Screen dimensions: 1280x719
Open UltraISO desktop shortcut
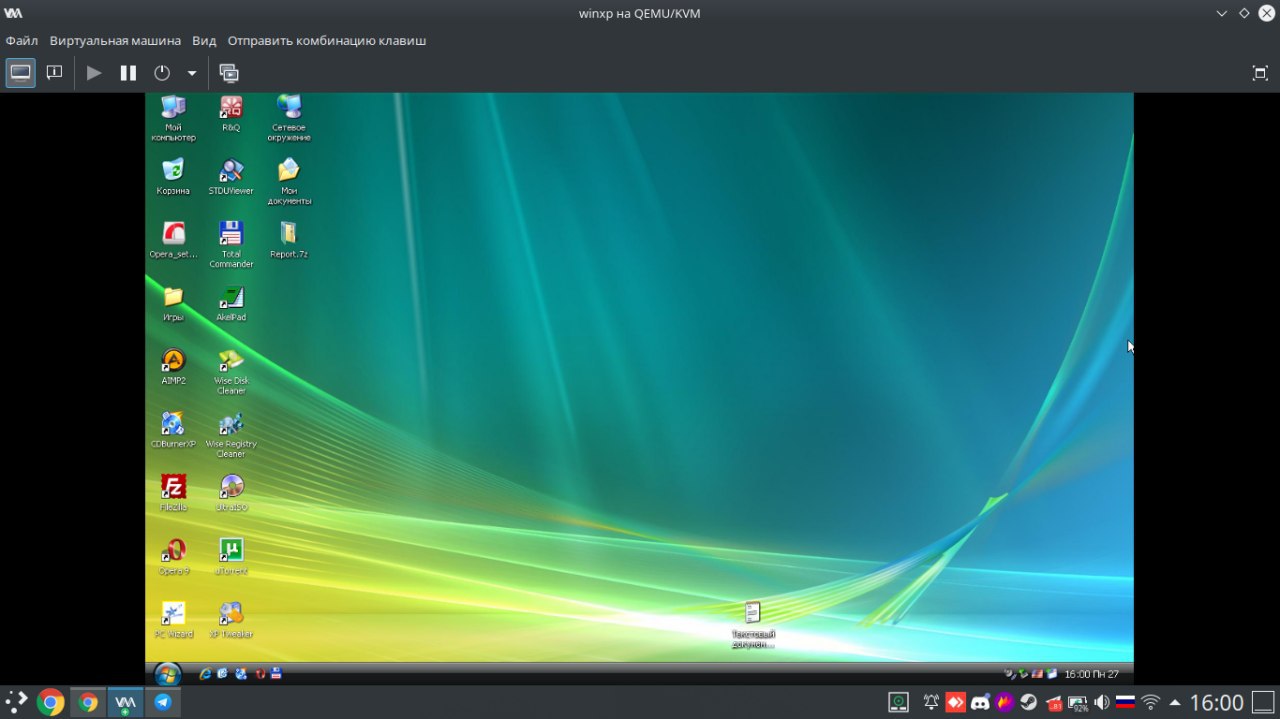pos(231,493)
